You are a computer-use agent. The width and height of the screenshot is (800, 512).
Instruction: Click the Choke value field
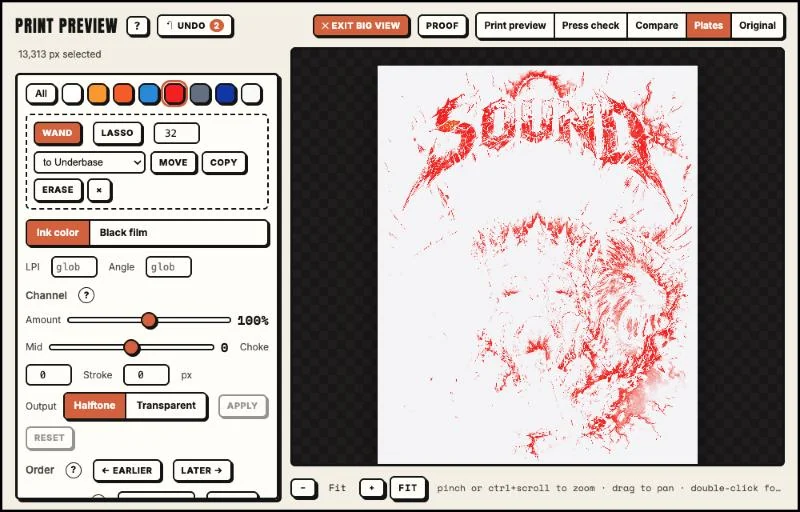(48, 375)
